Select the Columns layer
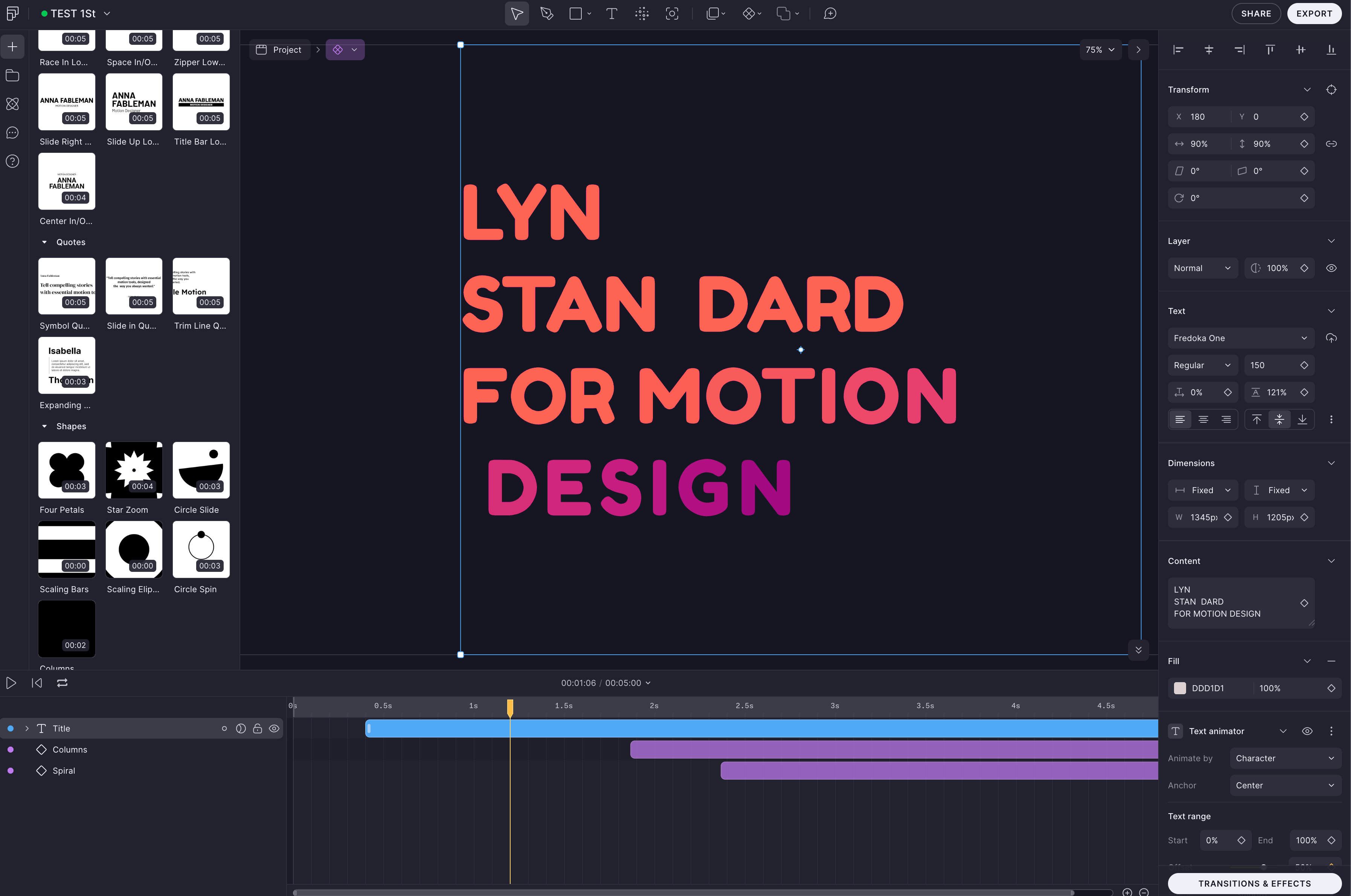1351x896 pixels. 70,750
